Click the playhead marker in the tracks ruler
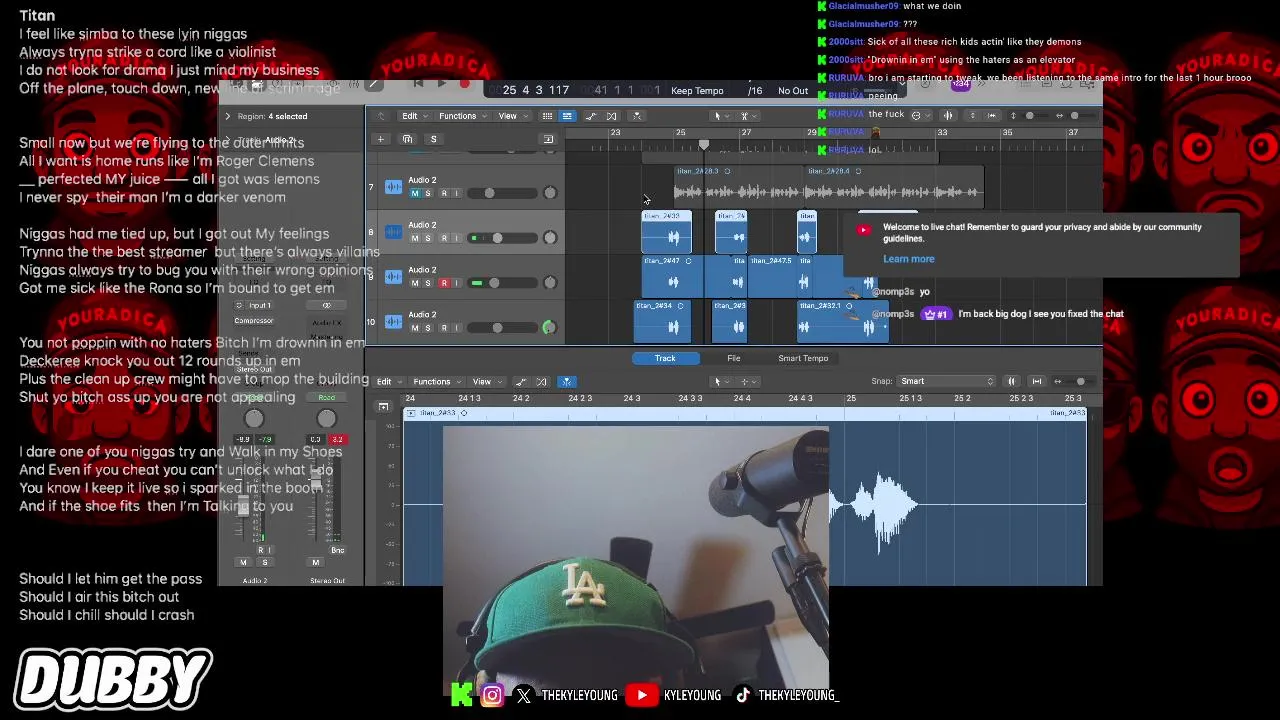1280x720 pixels. click(704, 145)
